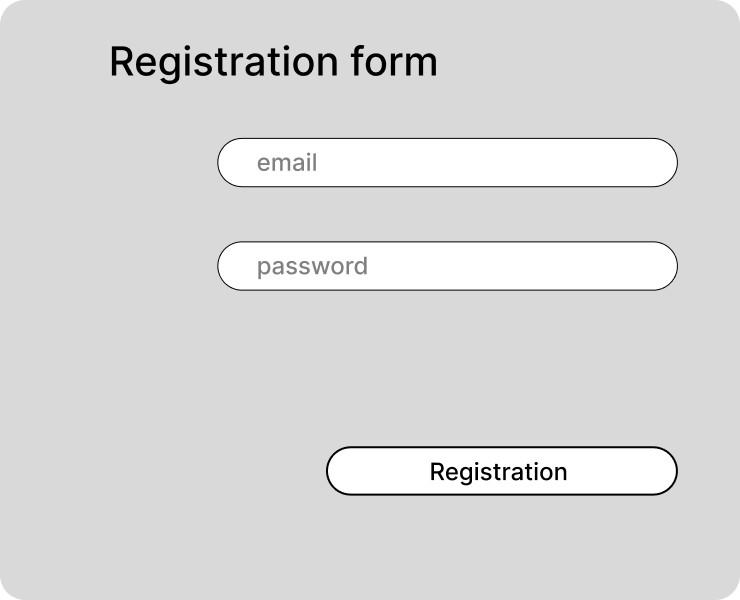The image size is (740, 600).
Task: Focus the password input field
Action: pyautogui.click(x=447, y=266)
